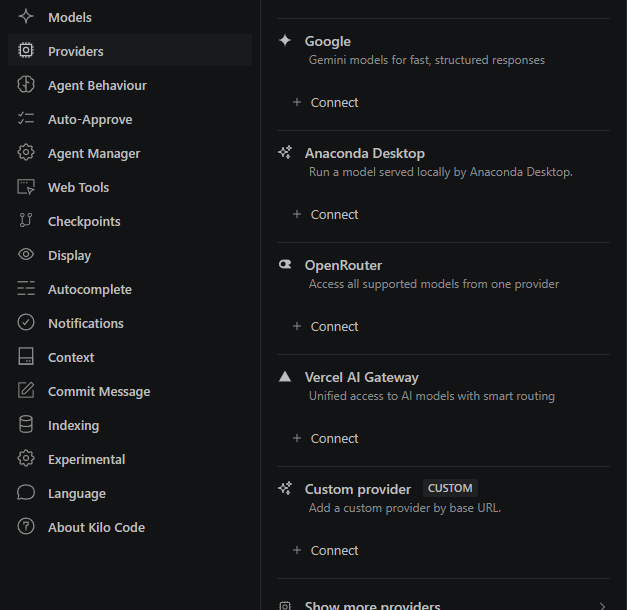Go to Indexing settings
This screenshot has height=610, width=627.
[130, 425]
